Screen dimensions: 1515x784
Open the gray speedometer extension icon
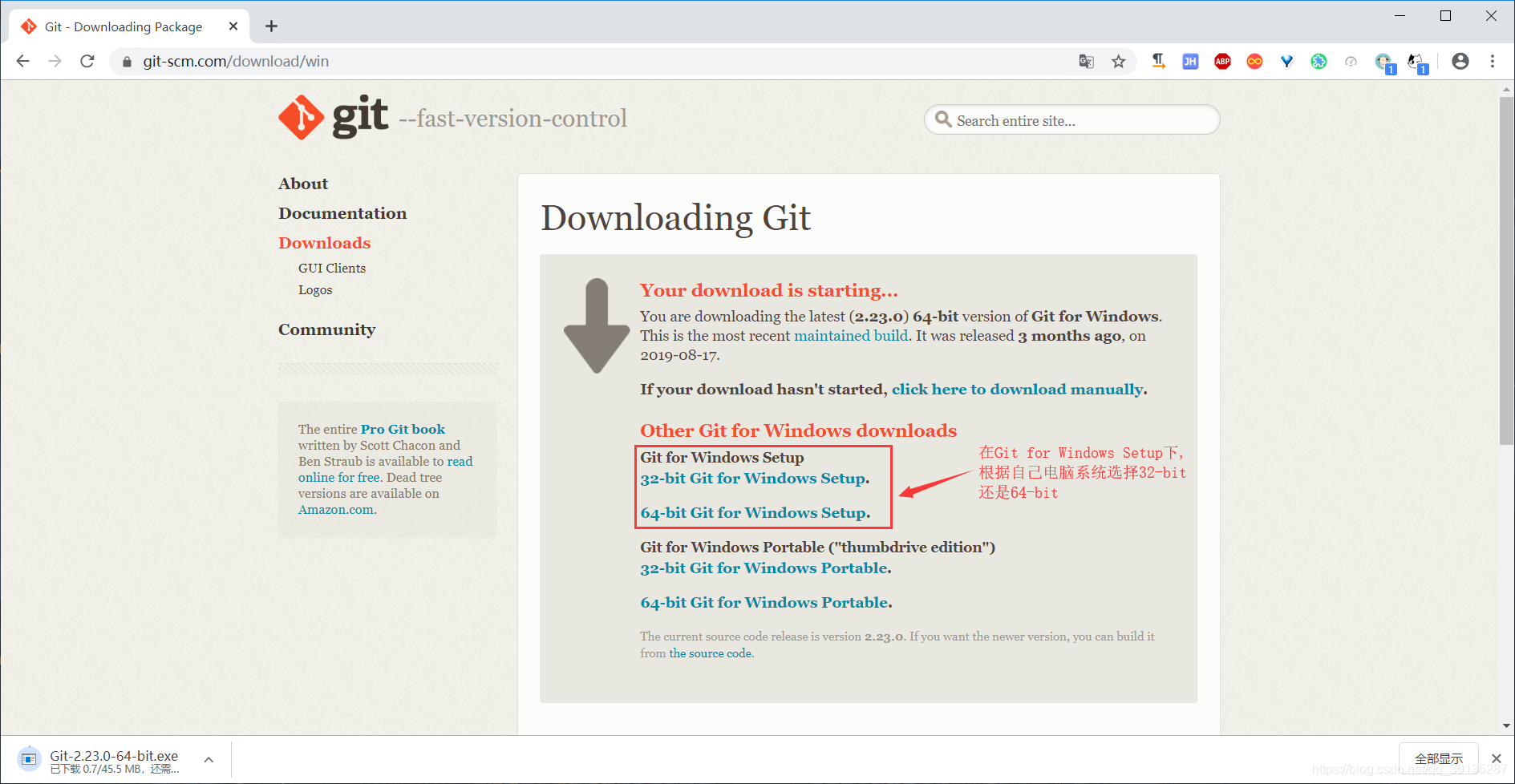click(1351, 61)
